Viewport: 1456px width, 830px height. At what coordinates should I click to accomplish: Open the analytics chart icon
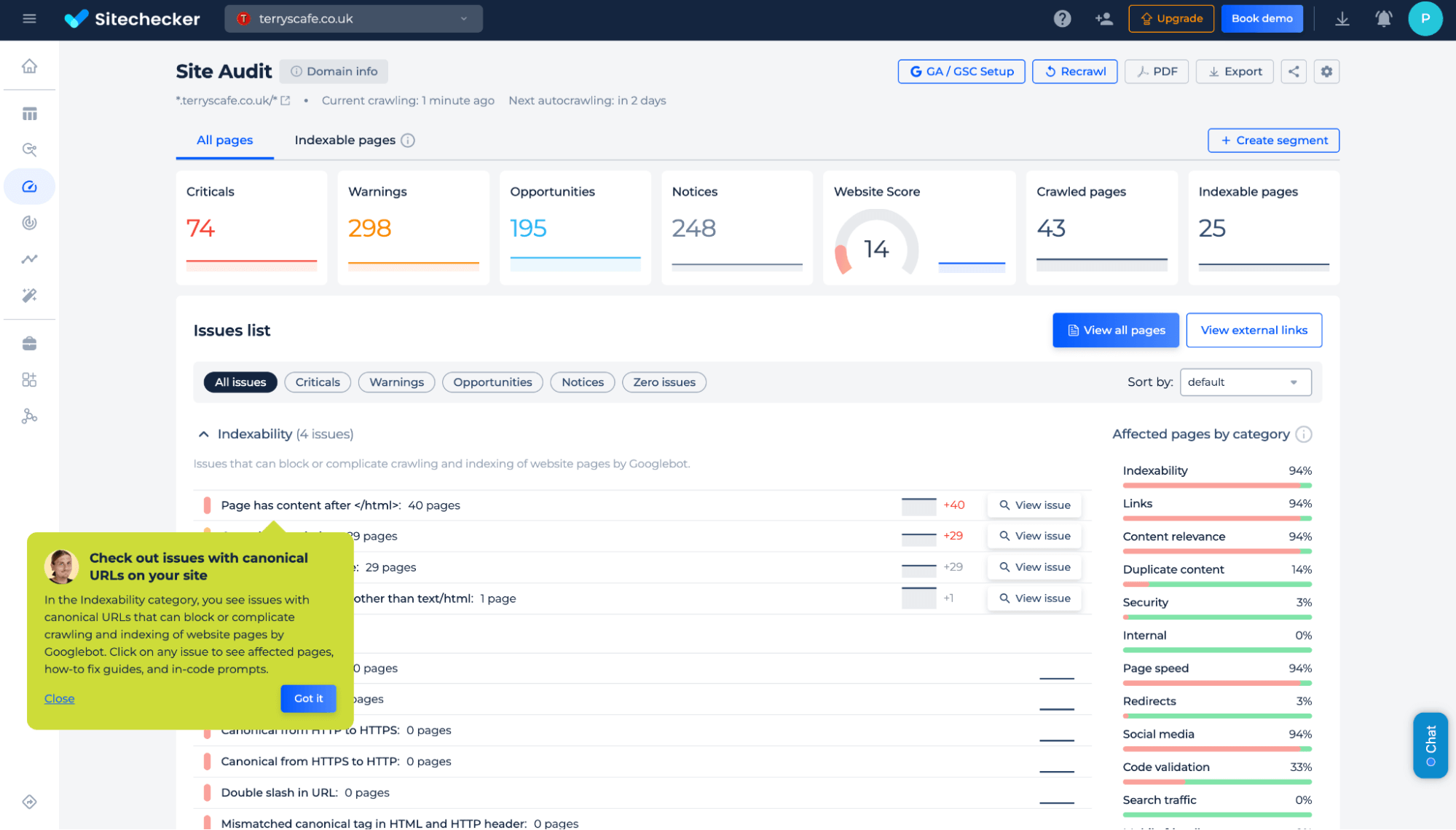point(28,259)
